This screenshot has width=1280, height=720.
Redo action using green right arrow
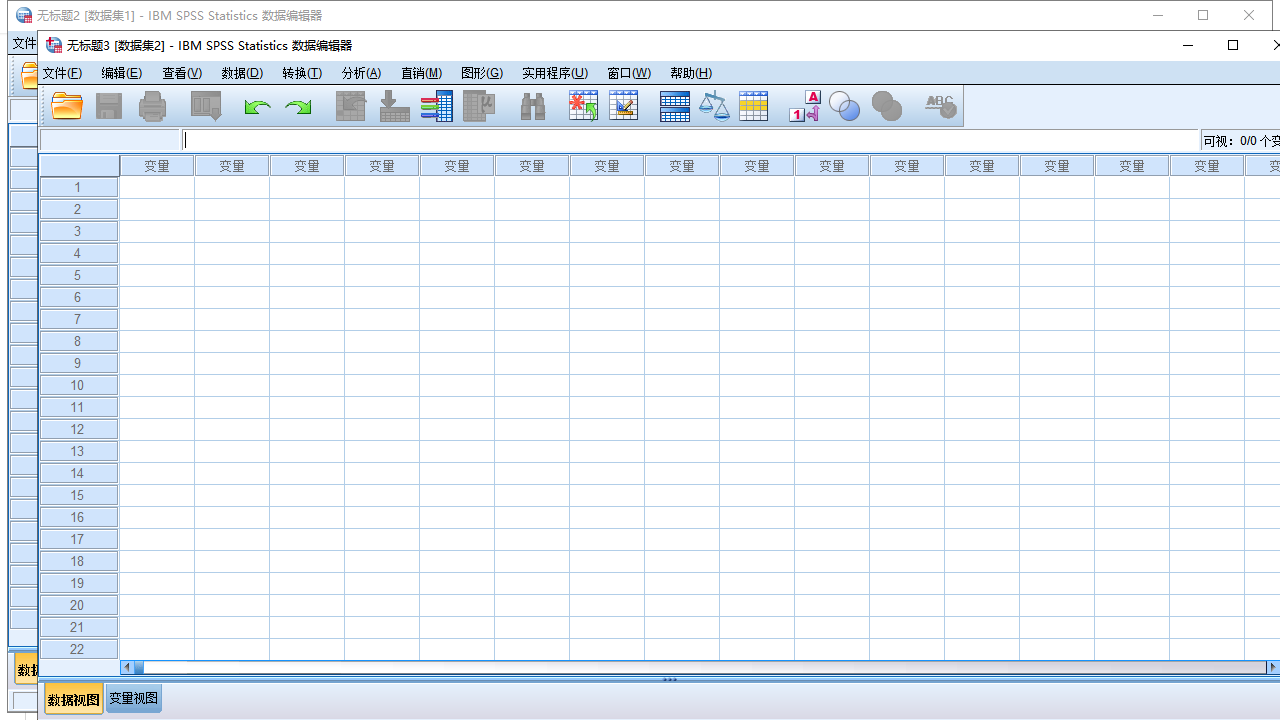tap(298, 106)
